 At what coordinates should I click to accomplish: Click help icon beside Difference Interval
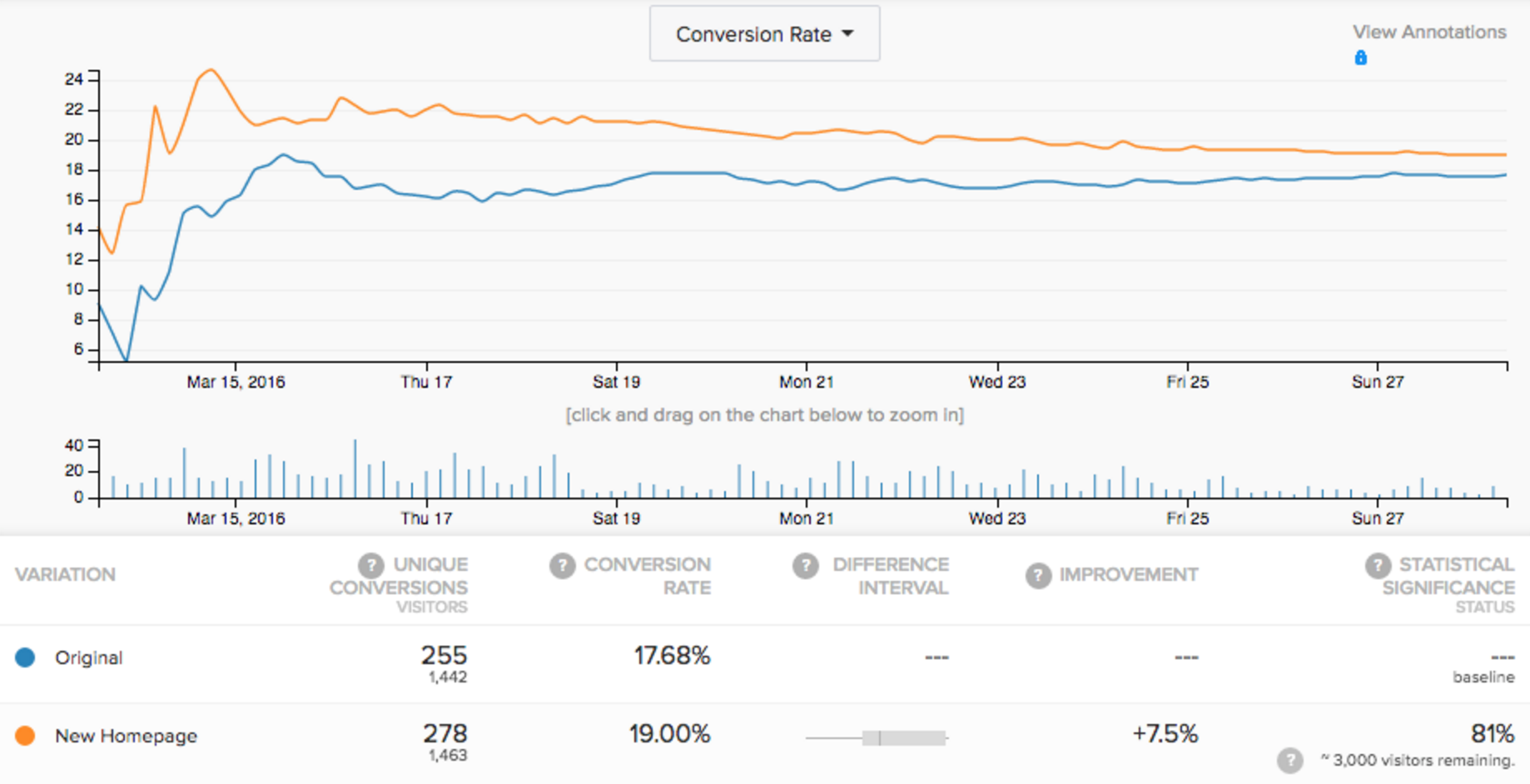coord(805,566)
